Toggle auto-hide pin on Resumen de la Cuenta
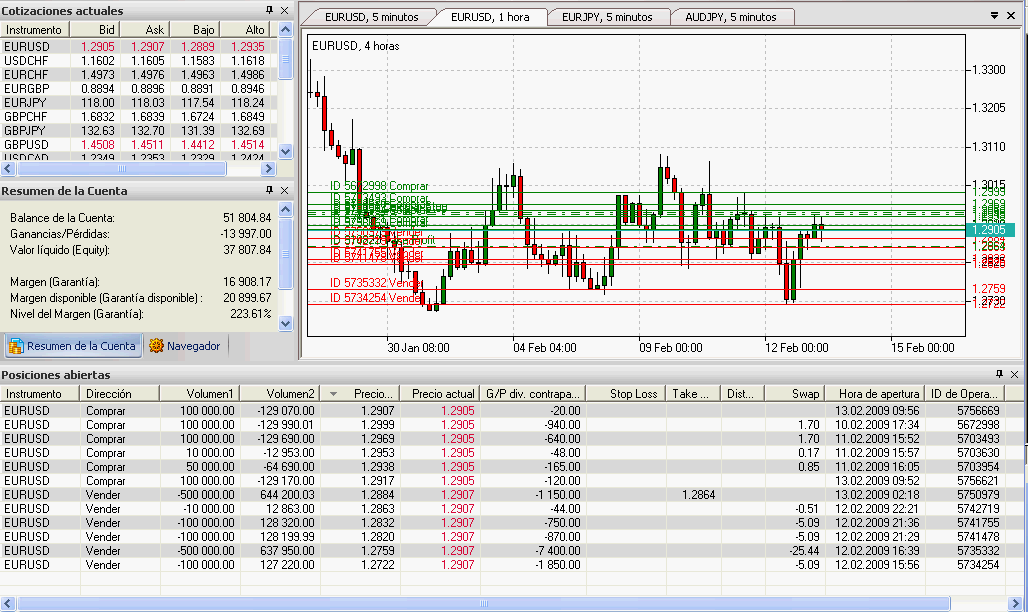Screen dimensions: 1028x612 coord(269,190)
